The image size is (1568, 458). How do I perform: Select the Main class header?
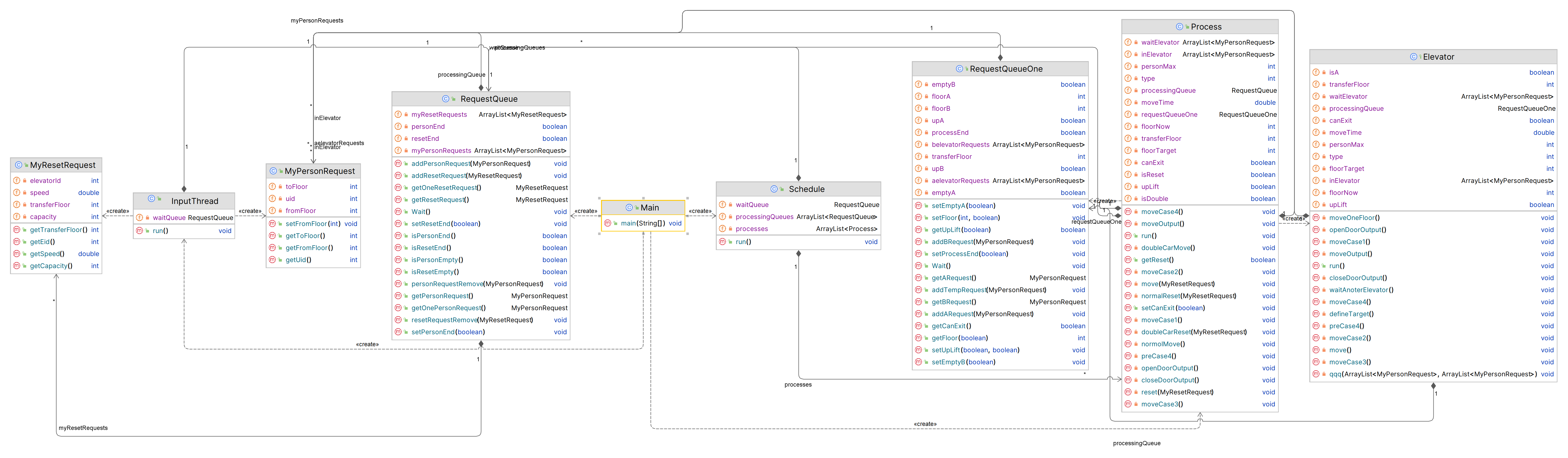coord(643,207)
